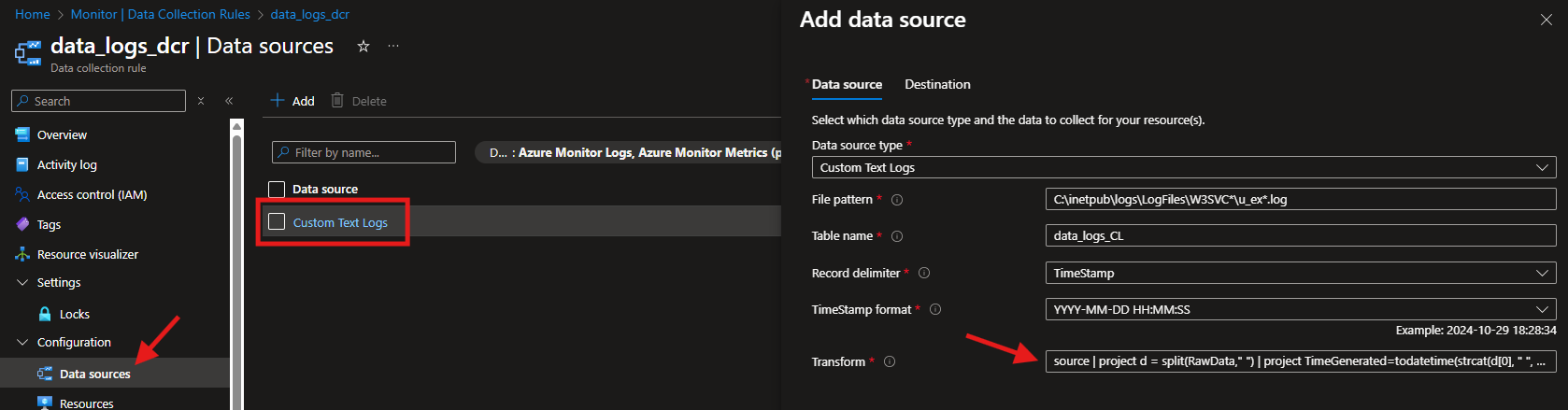Open the Custom Text Logs link
Screen dimensions: 1568x410
point(340,223)
